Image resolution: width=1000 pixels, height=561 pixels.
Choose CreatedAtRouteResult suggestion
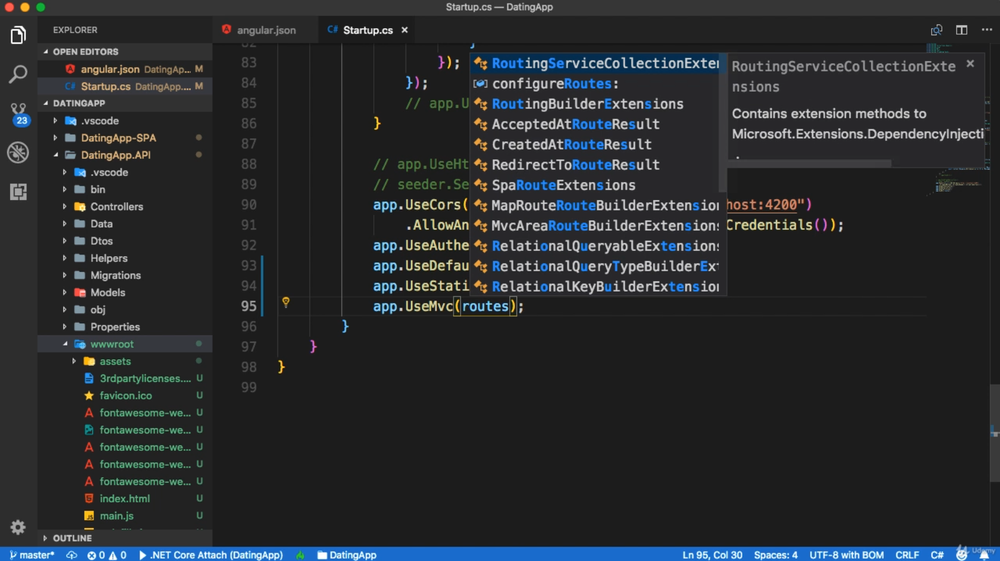point(595,145)
